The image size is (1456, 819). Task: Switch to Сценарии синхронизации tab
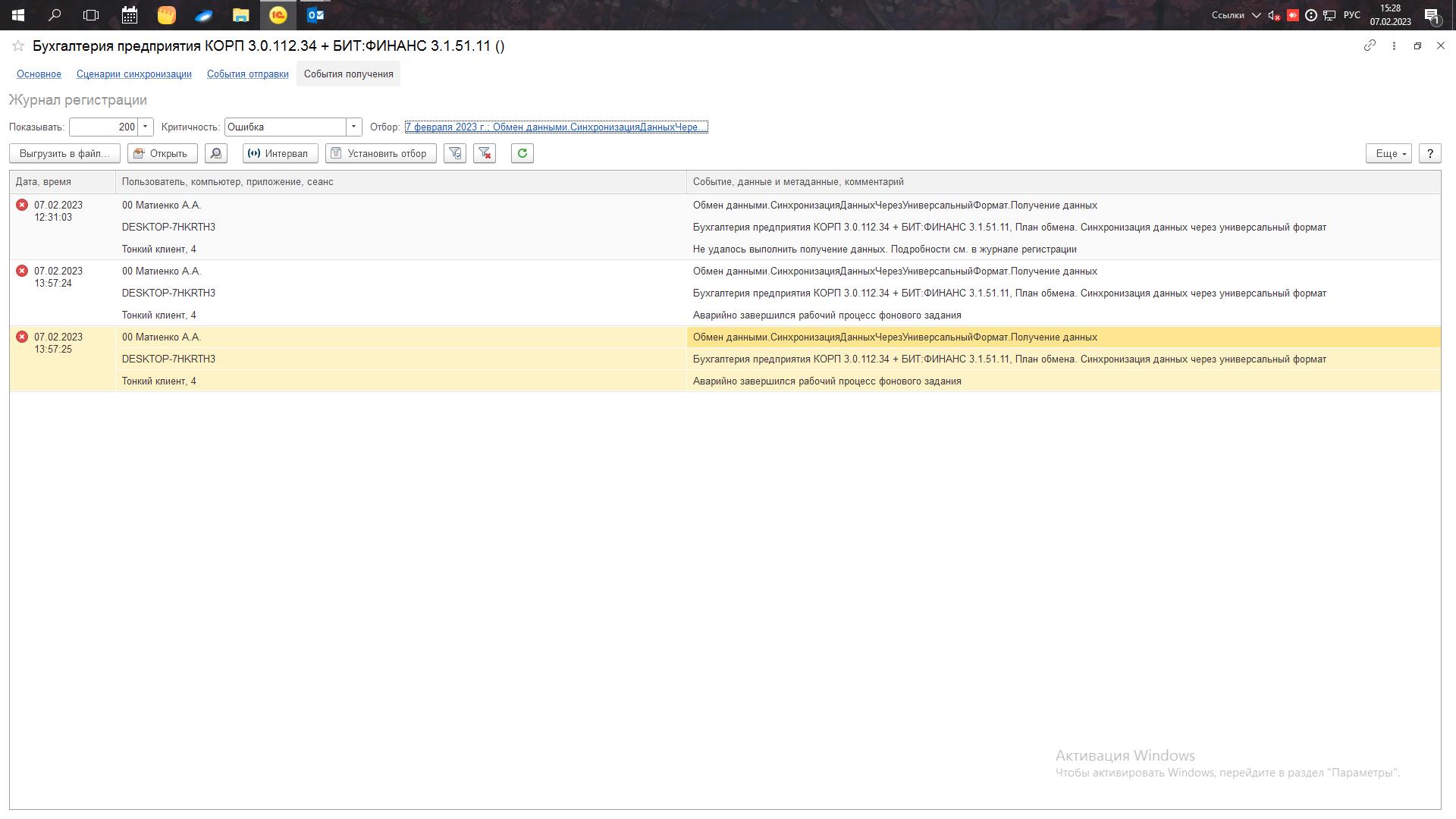tap(134, 74)
